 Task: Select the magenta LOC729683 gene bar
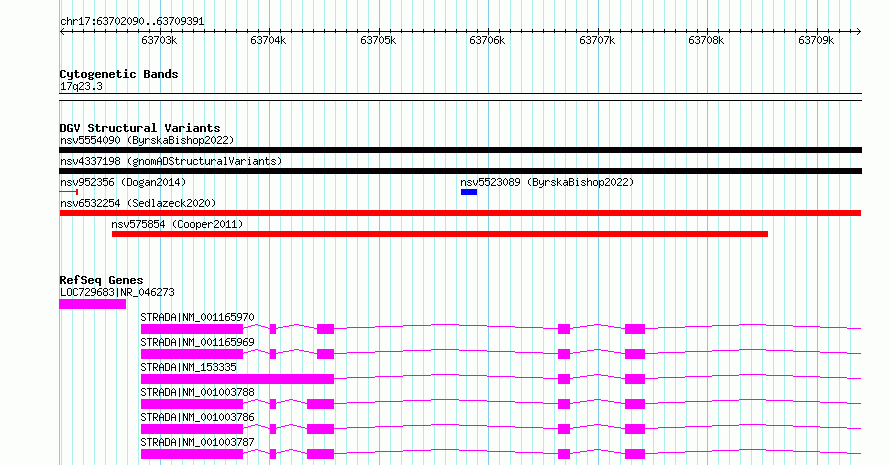click(93, 304)
